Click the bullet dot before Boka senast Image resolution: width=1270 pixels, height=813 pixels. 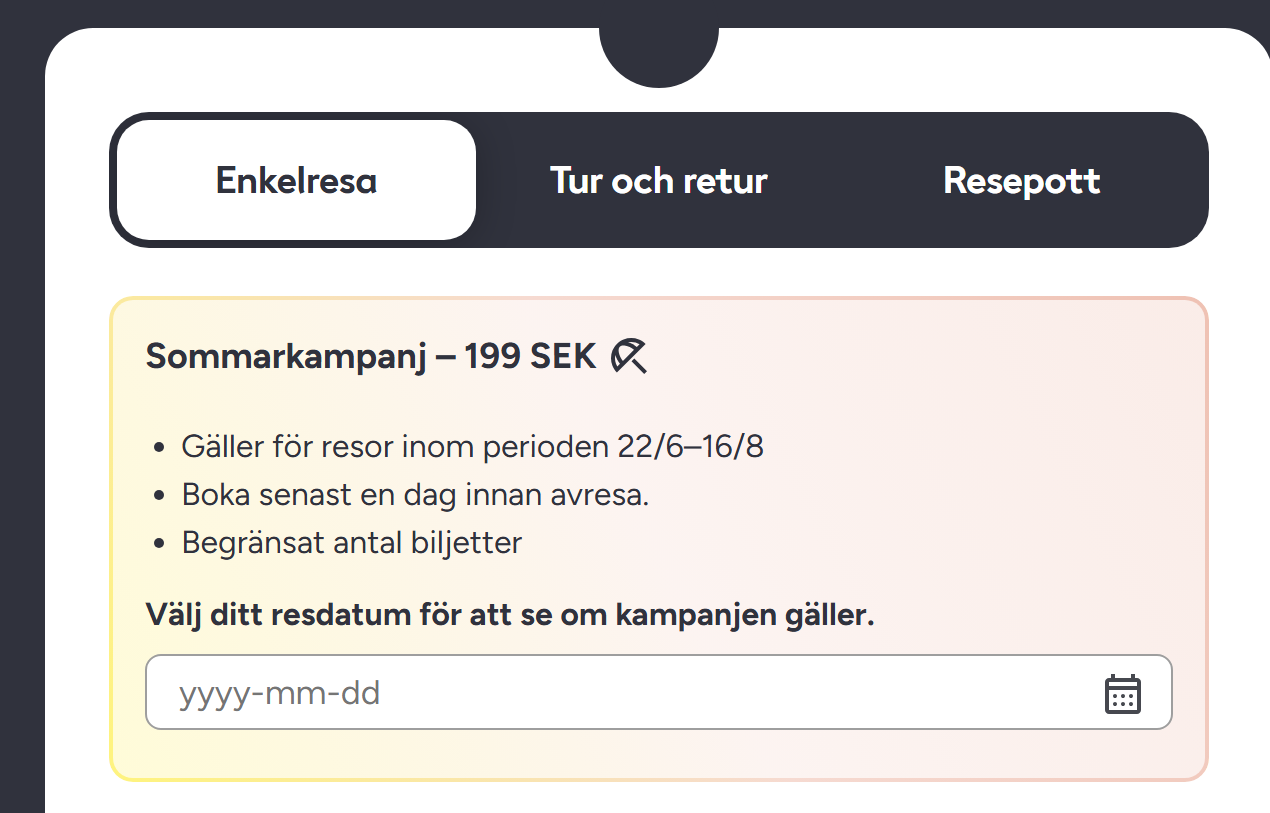[x=160, y=496]
